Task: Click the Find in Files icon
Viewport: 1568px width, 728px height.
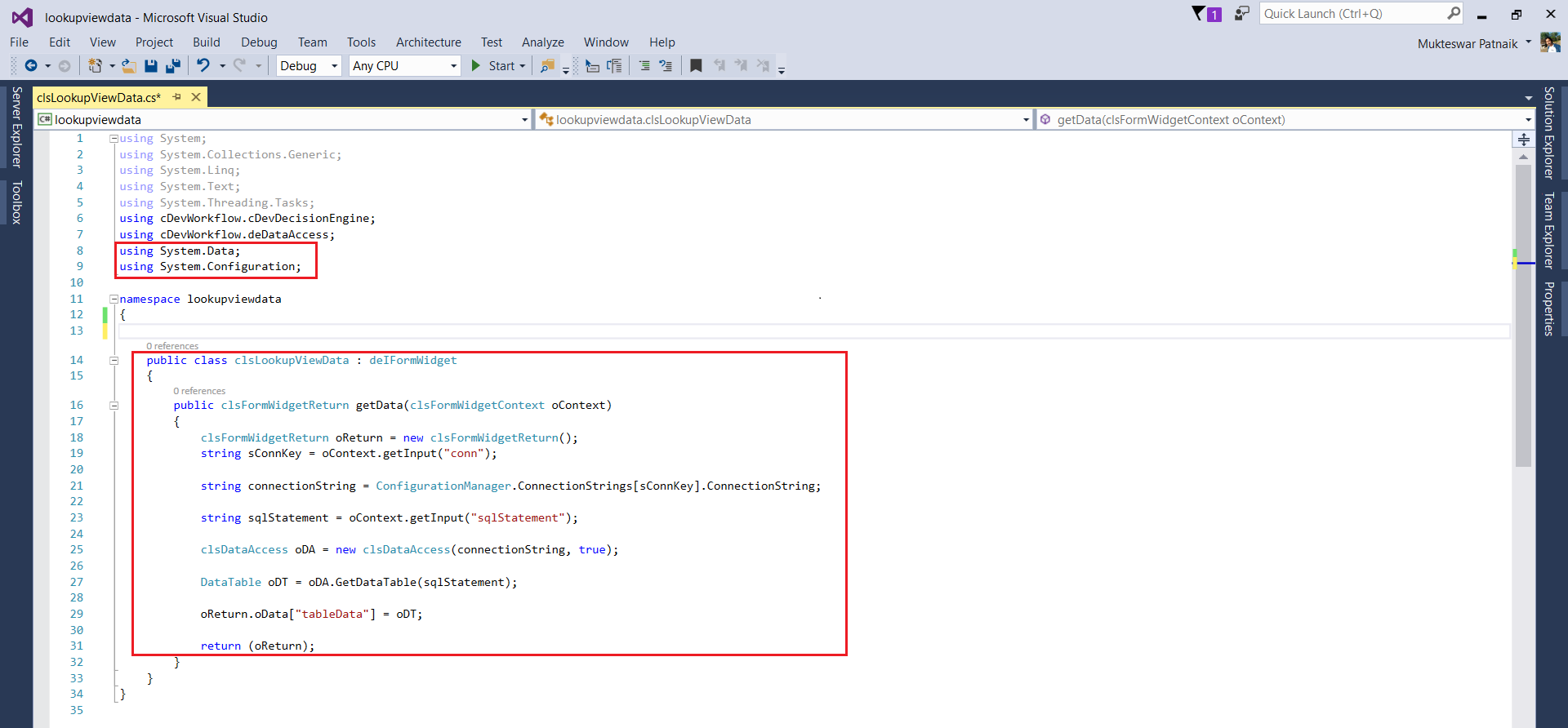Action: [547, 66]
